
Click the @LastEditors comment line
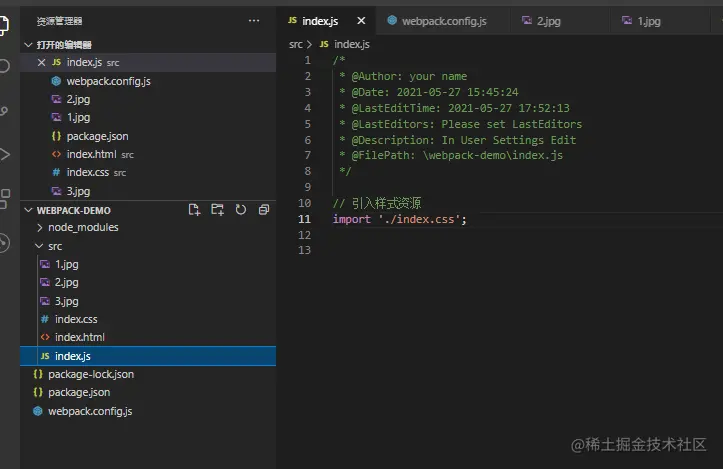461,124
